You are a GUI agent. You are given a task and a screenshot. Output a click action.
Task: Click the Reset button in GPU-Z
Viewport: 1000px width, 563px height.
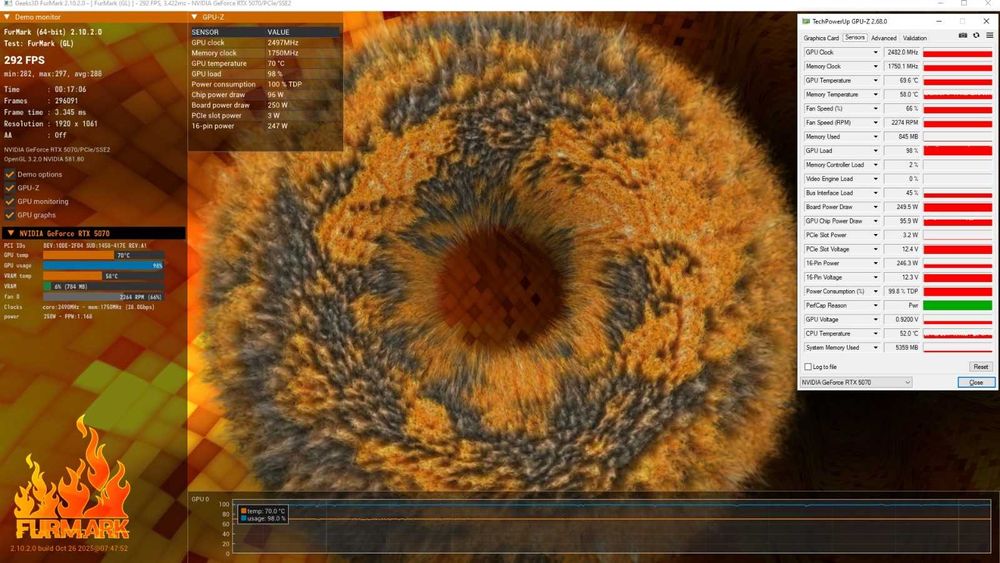(x=980, y=367)
